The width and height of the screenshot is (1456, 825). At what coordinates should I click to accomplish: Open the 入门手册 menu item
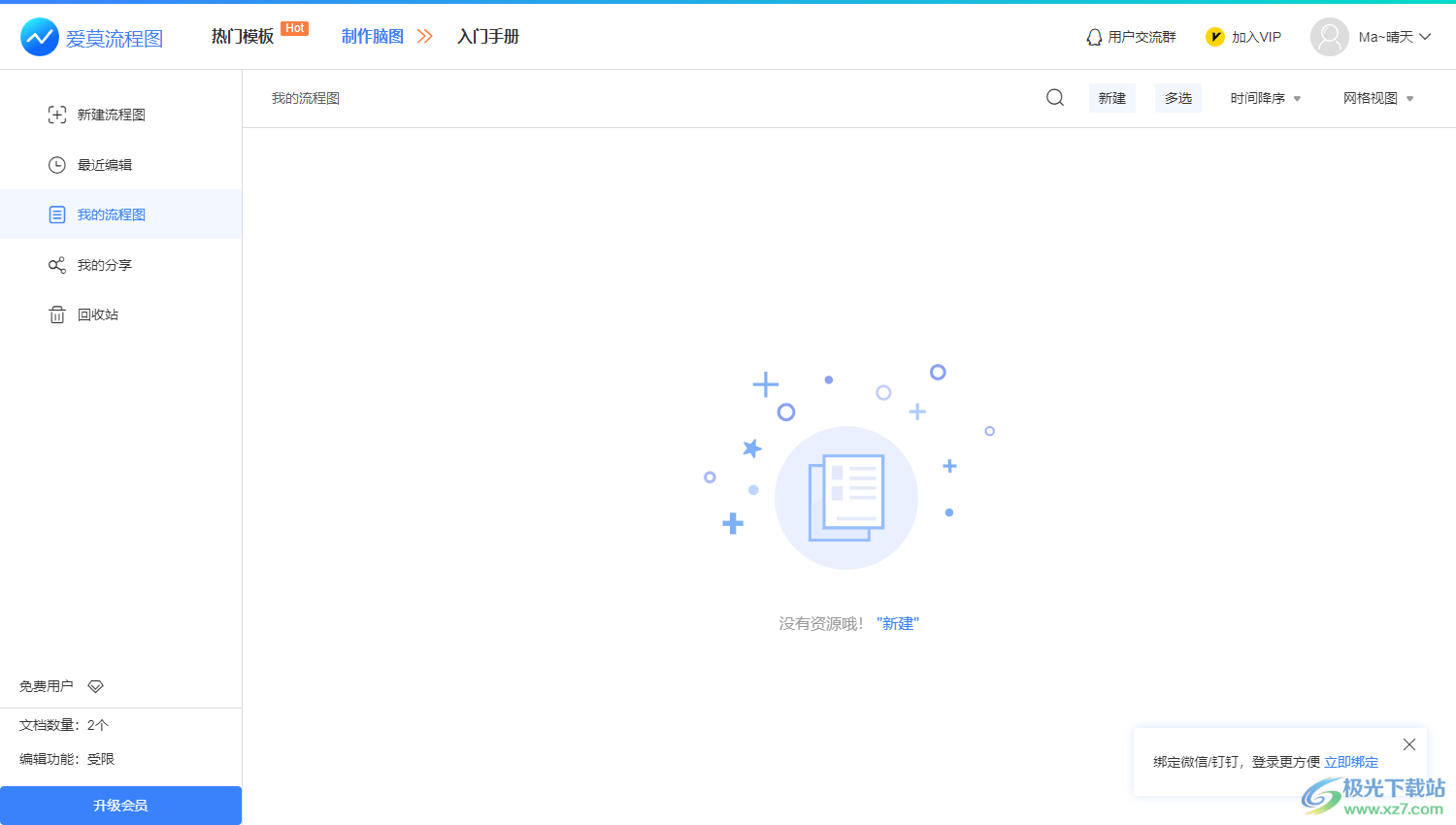488,36
